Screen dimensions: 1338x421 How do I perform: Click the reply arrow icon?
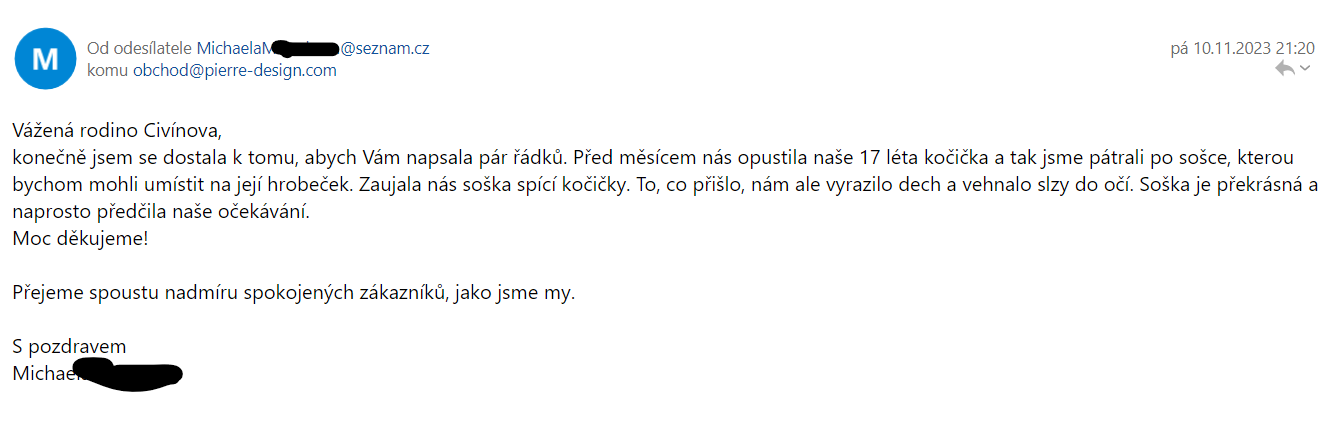(x=1285, y=68)
